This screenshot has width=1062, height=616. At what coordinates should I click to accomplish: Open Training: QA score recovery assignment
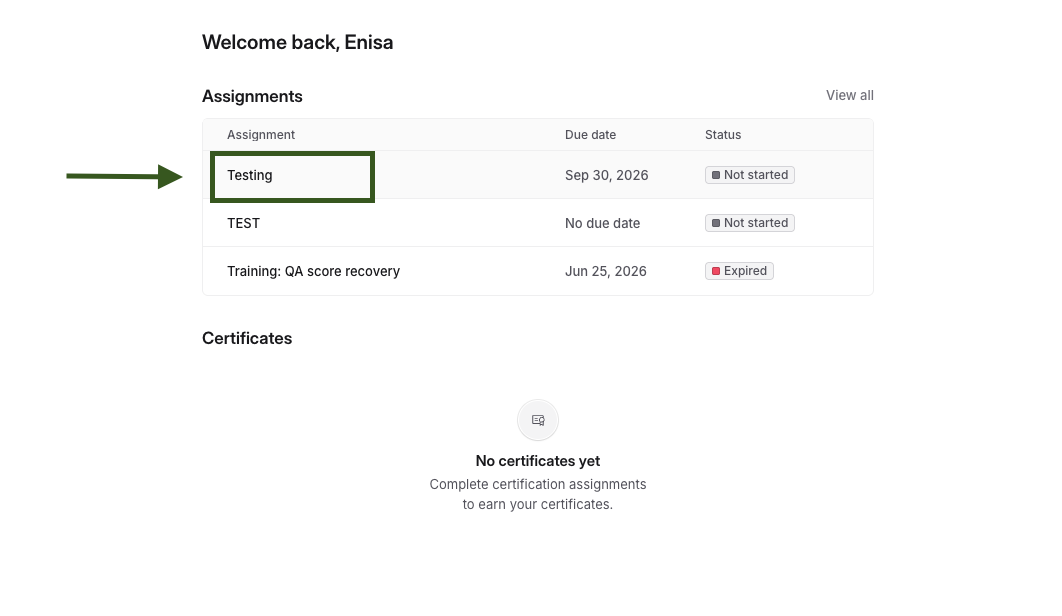(314, 271)
